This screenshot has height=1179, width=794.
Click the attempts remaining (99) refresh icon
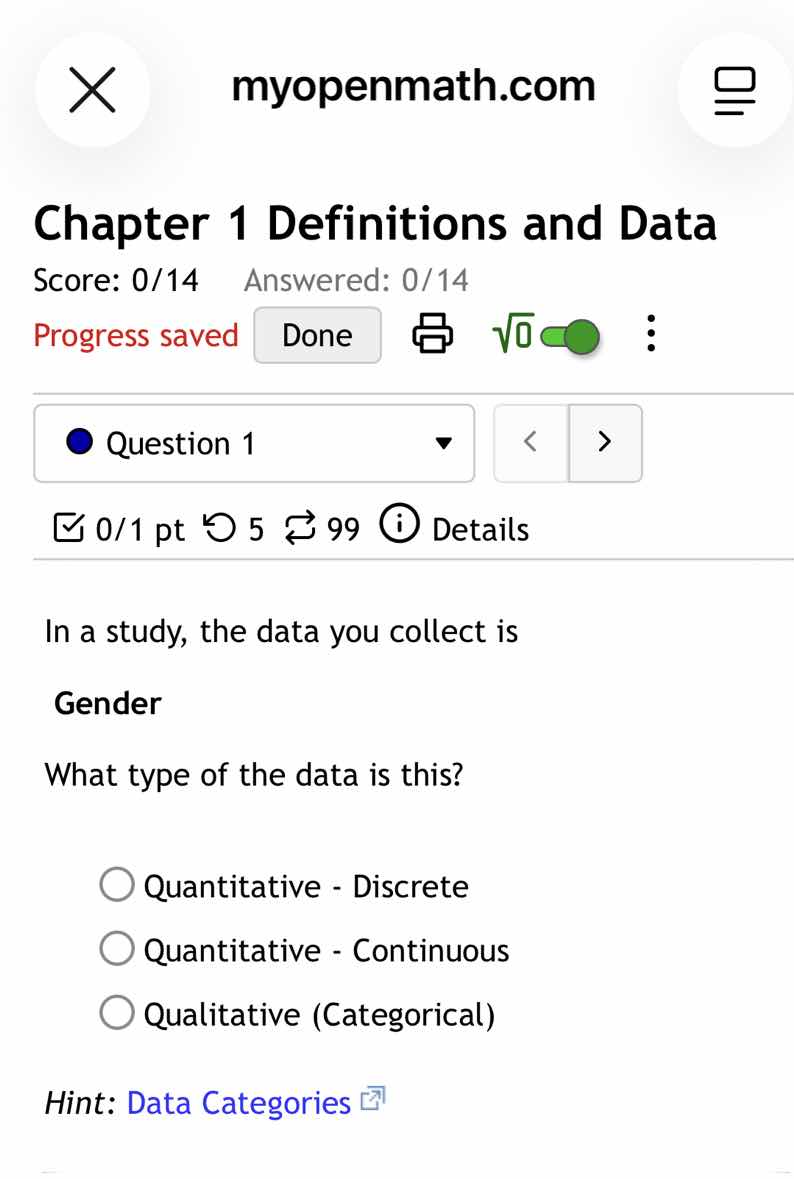click(x=300, y=528)
